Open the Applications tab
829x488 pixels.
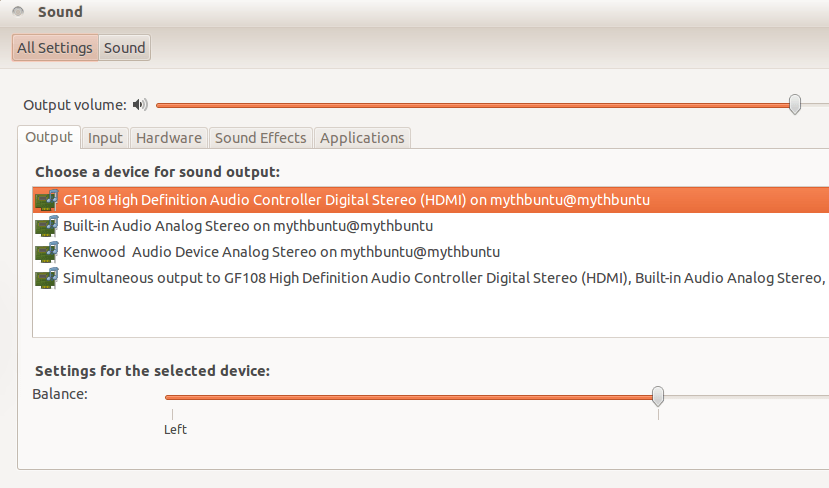click(x=362, y=138)
